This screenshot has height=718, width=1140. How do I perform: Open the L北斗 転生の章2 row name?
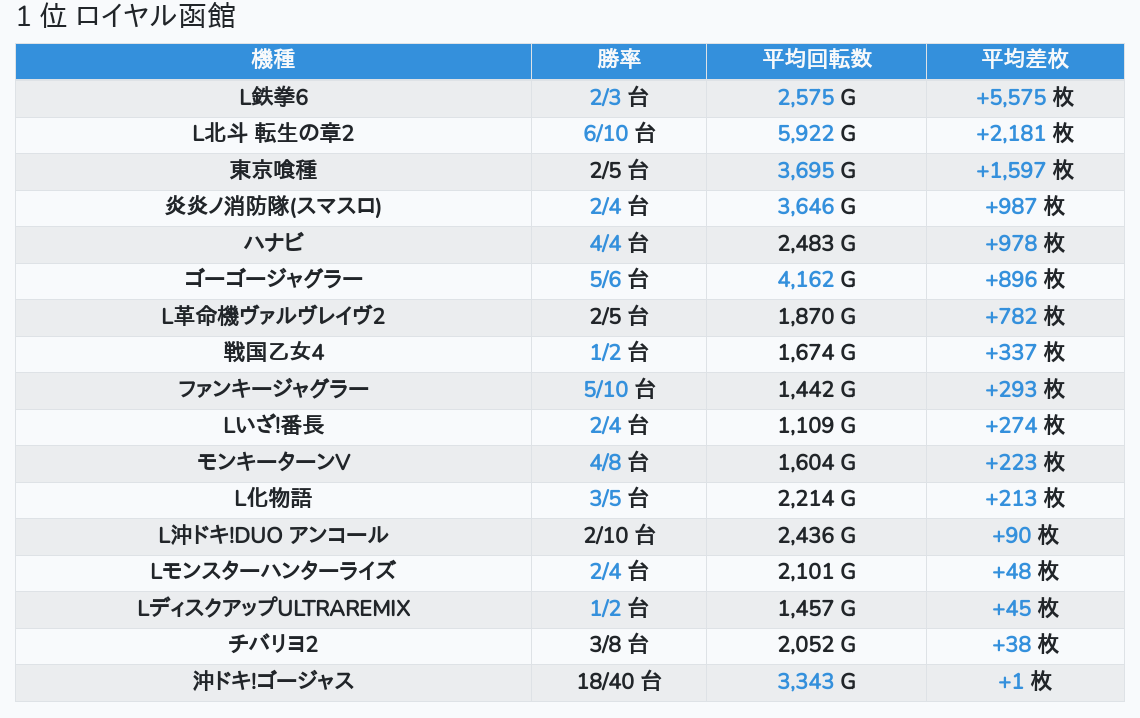coord(273,134)
